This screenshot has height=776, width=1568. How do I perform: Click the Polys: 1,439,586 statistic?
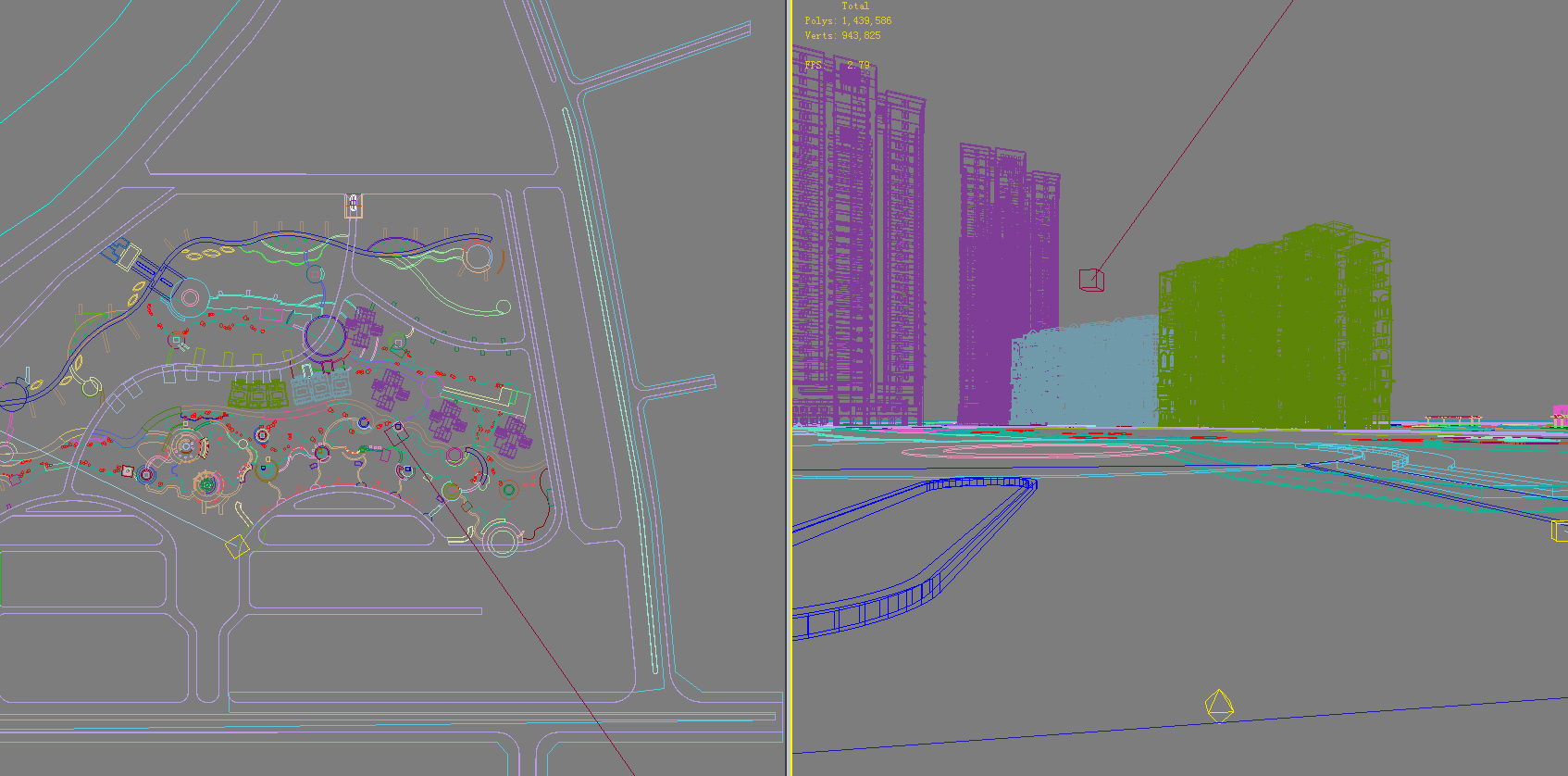848,20
